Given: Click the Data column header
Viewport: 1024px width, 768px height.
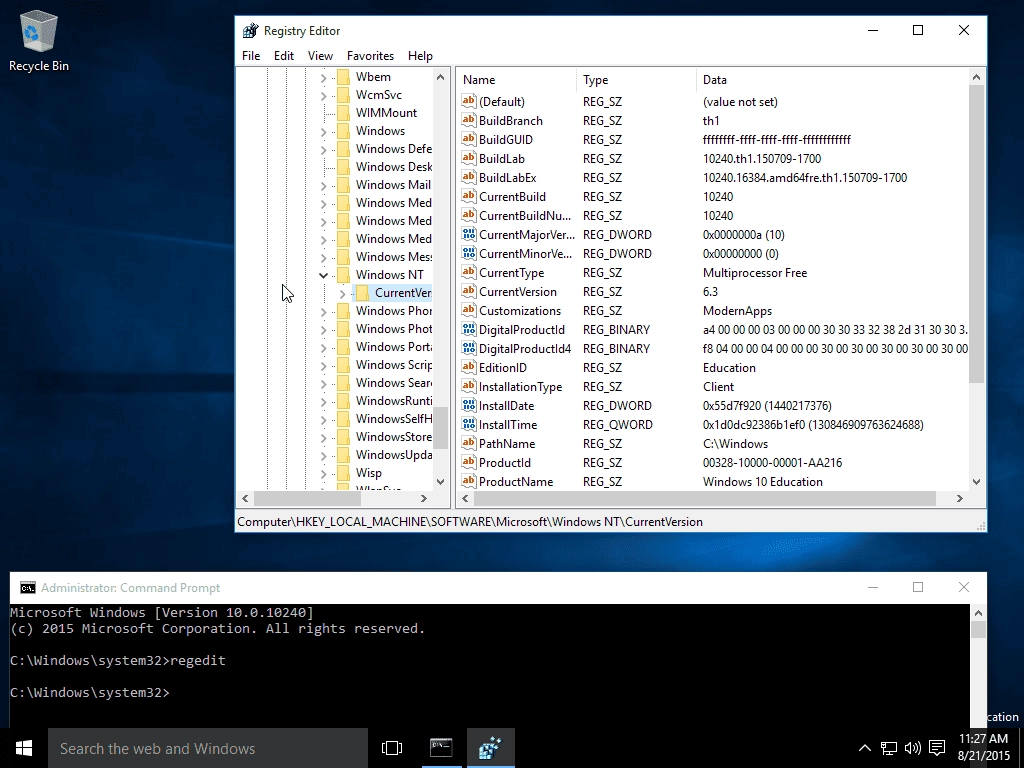Looking at the screenshot, I should pyautogui.click(x=833, y=80).
